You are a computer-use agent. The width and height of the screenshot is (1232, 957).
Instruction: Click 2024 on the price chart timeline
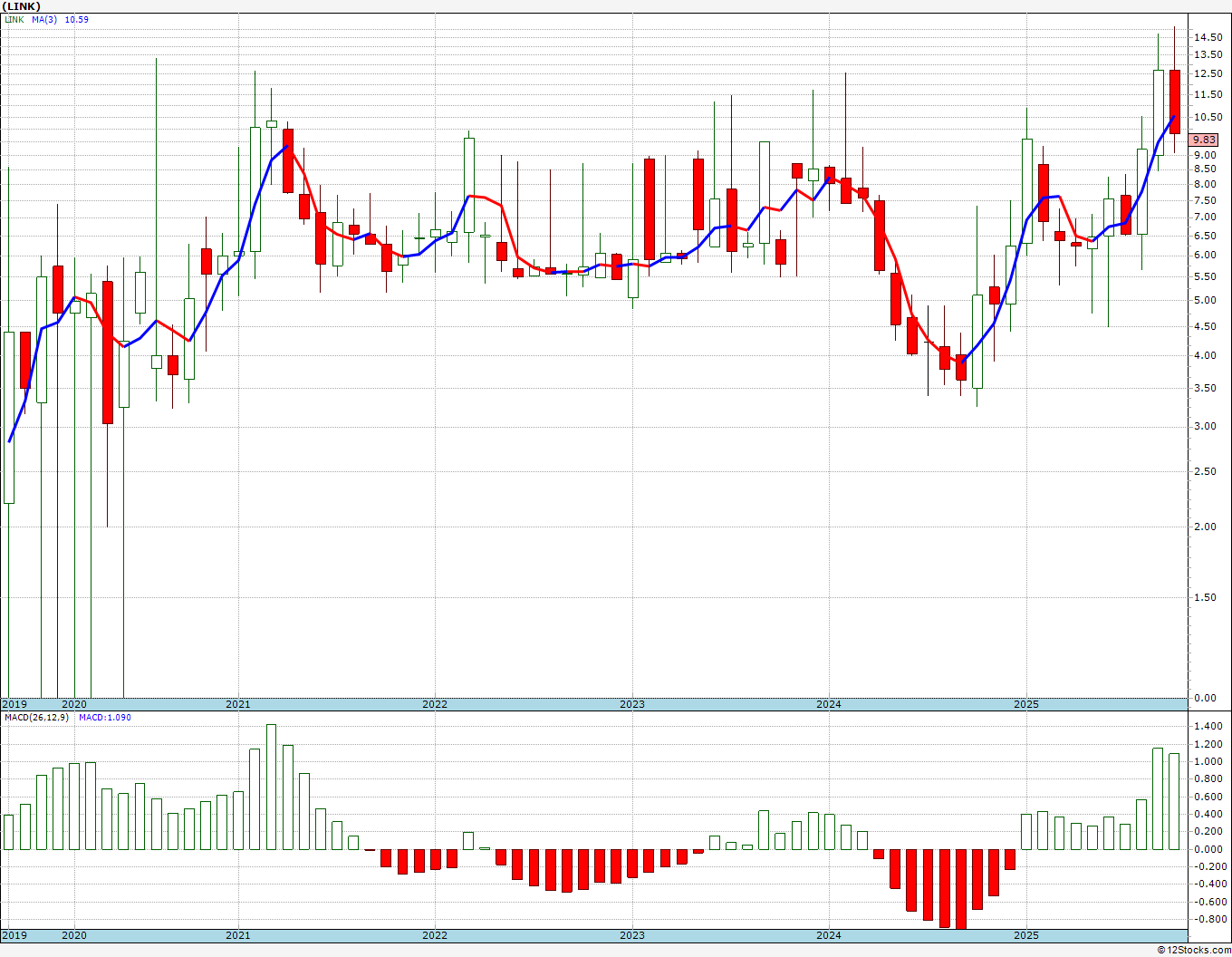(829, 704)
